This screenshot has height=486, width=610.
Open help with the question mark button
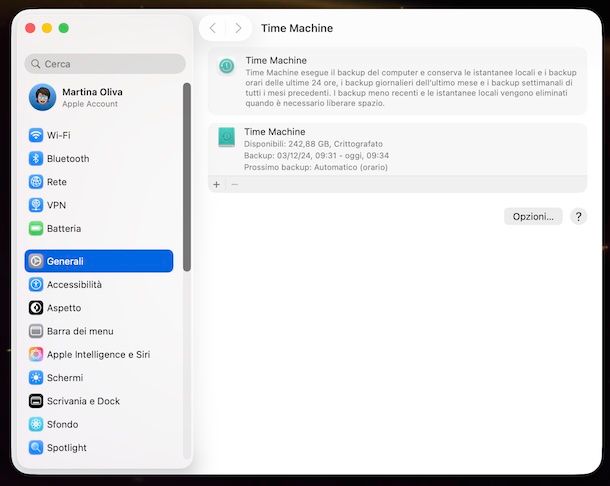578,216
